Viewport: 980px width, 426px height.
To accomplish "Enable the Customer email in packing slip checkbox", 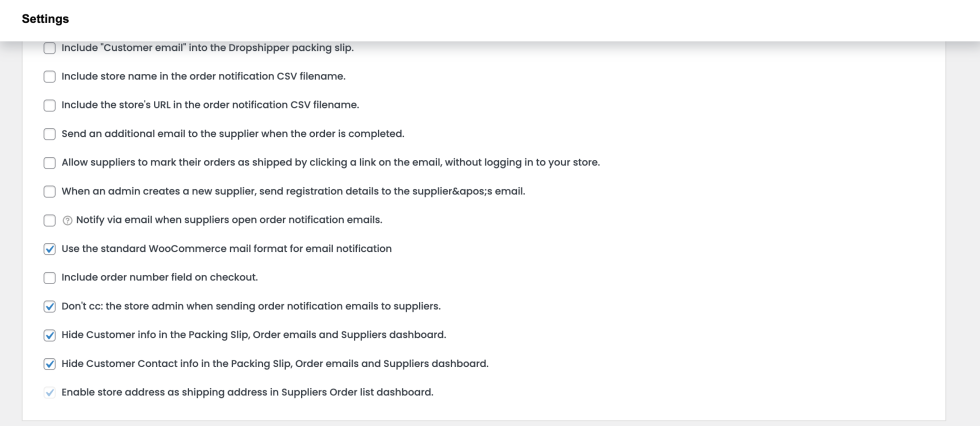I will (x=50, y=48).
